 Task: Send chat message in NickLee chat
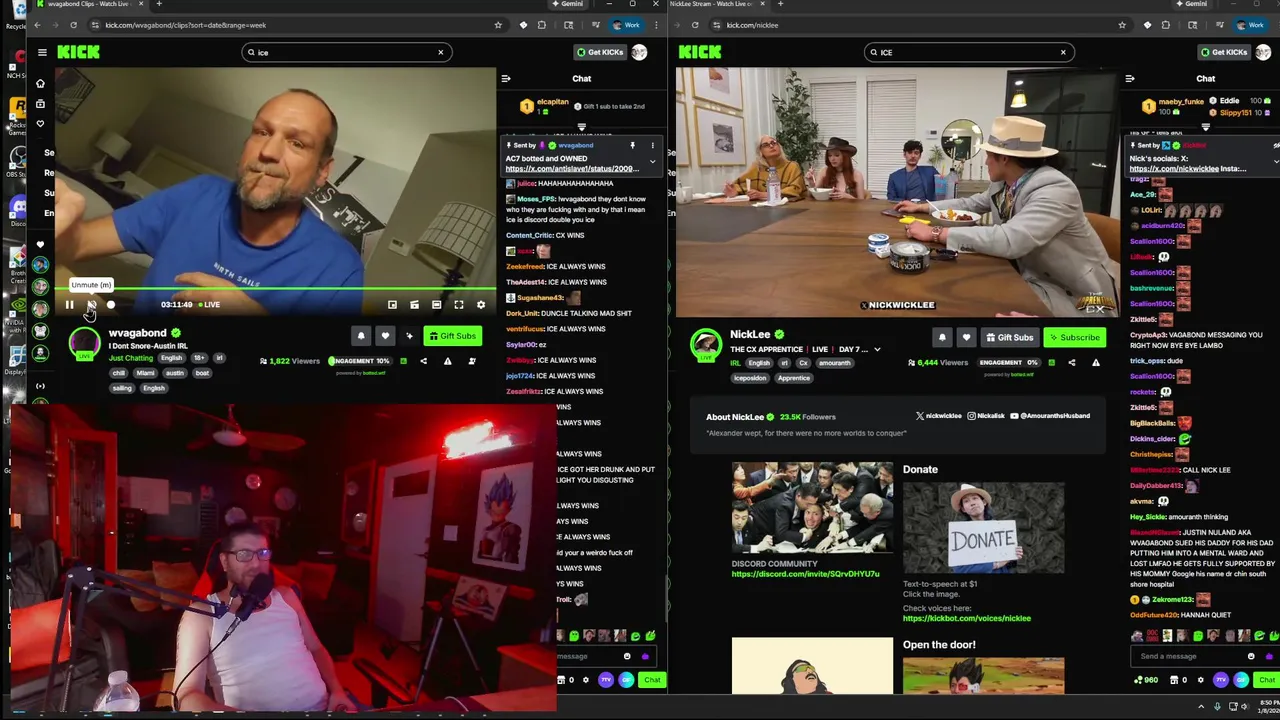[1266, 680]
